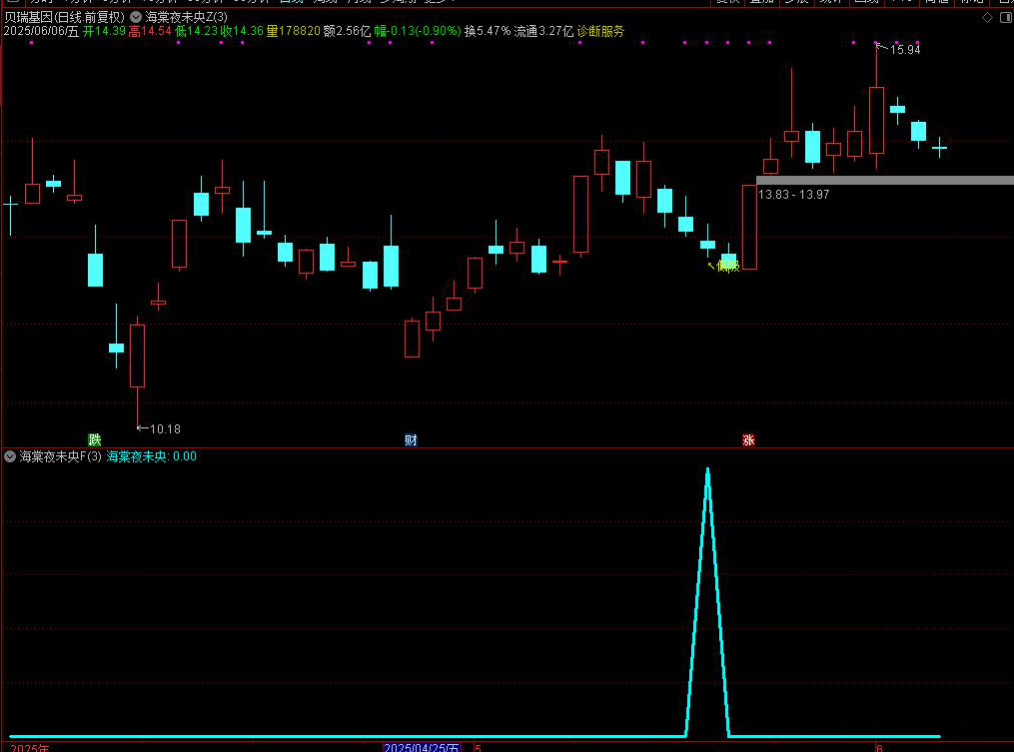Click the 2025年 year label on time axis

(x=29, y=747)
